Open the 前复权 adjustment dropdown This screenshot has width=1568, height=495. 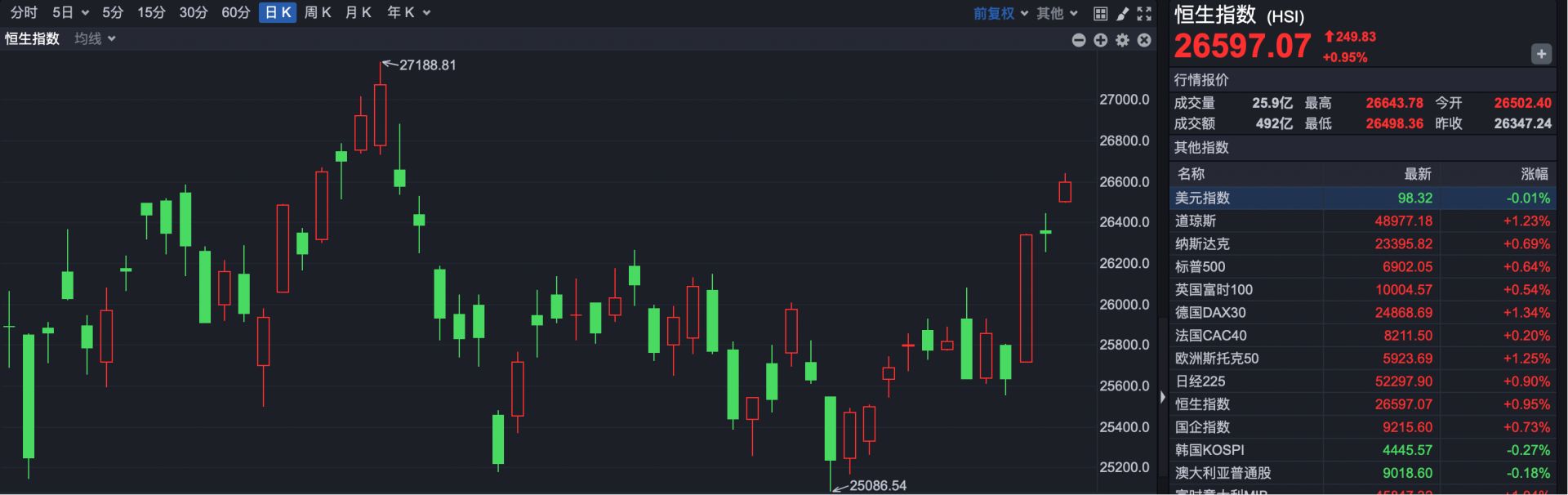(1000, 13)
